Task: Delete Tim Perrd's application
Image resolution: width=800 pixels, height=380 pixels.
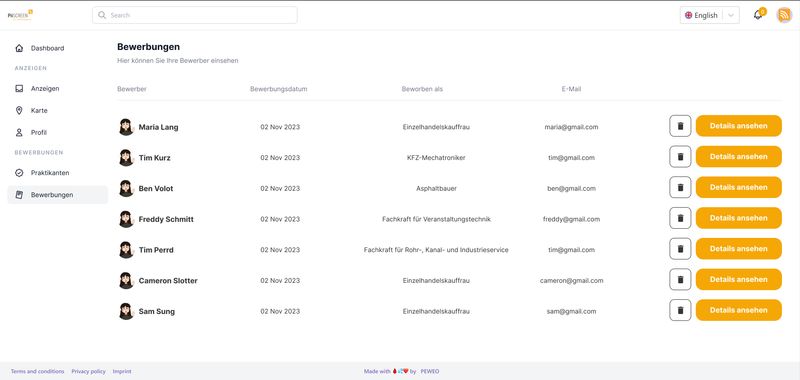Action: (680, 249)
